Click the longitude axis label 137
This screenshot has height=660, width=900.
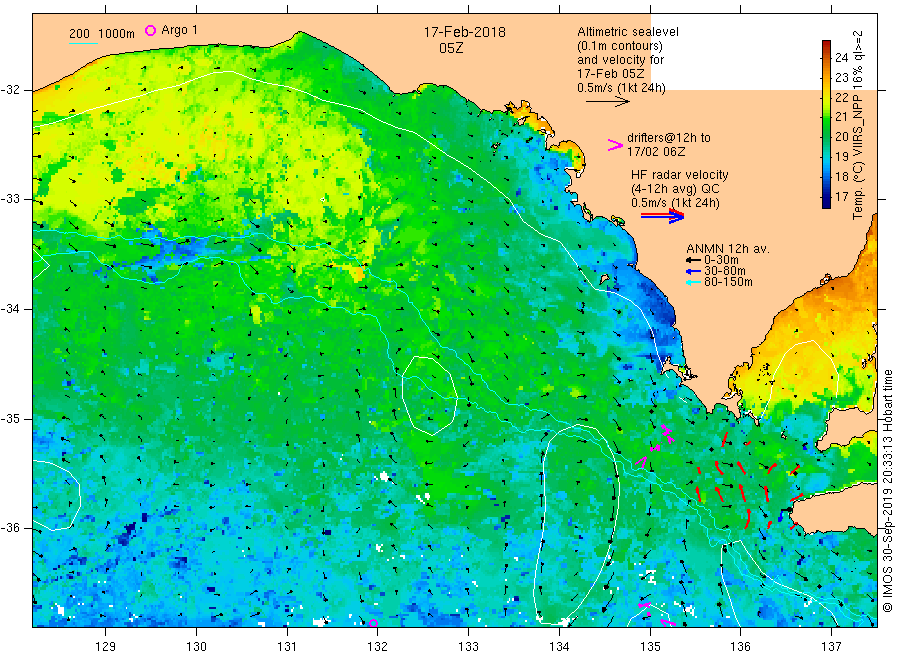click(x=831, y=647)
